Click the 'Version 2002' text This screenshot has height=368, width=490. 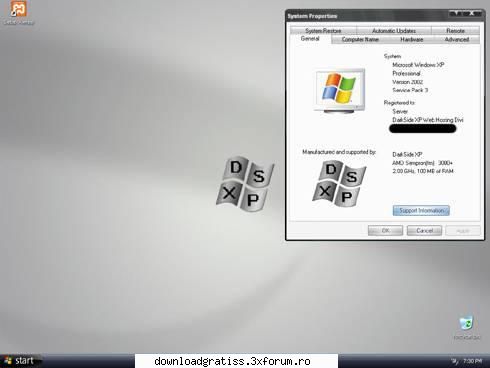[x=407, y=82]
